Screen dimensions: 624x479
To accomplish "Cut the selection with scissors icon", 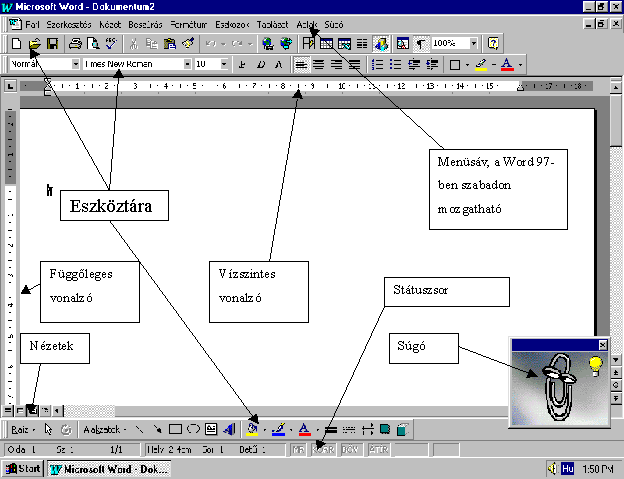I will tap(134, 43).
